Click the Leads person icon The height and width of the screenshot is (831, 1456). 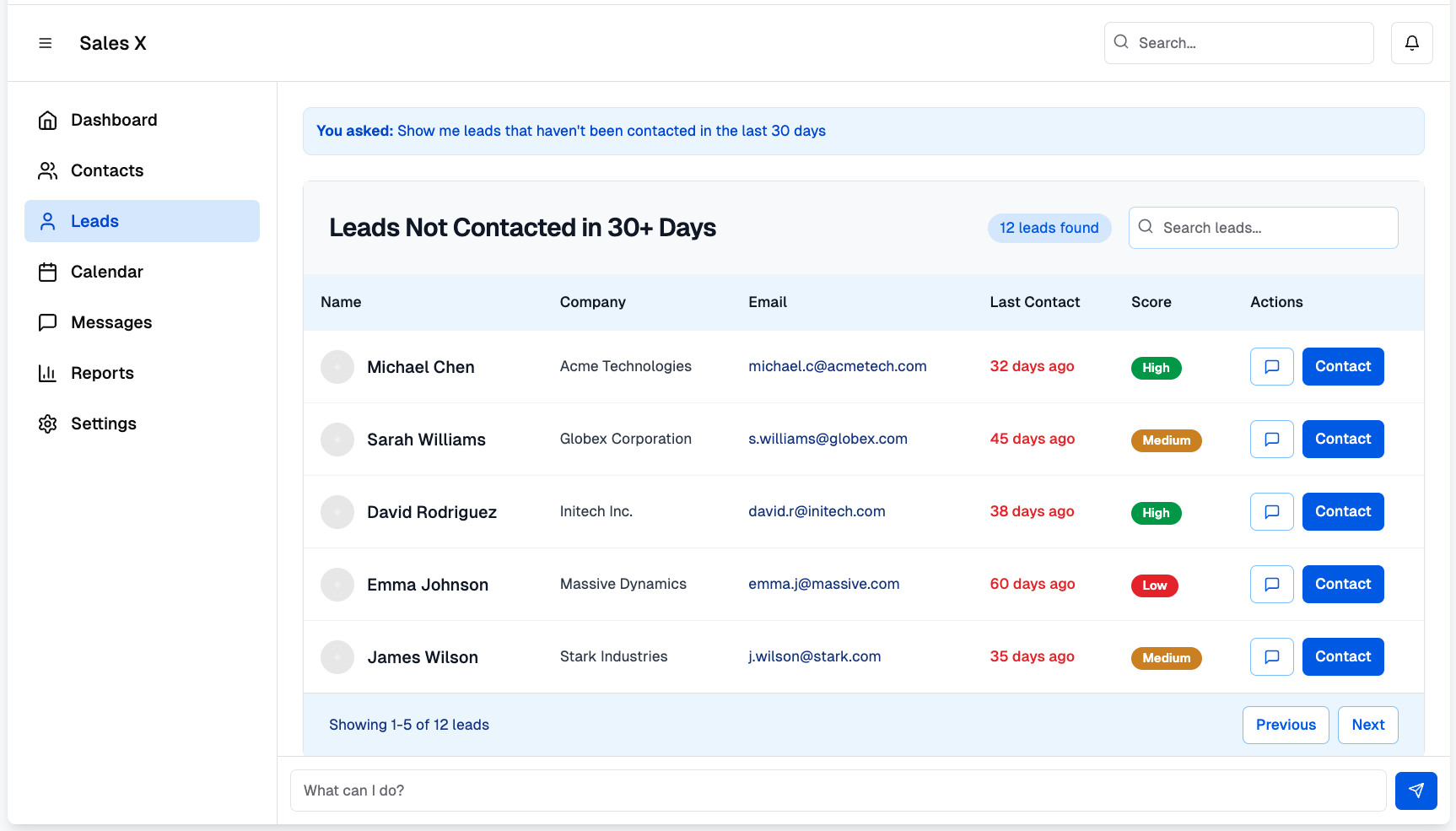[48, 221]
